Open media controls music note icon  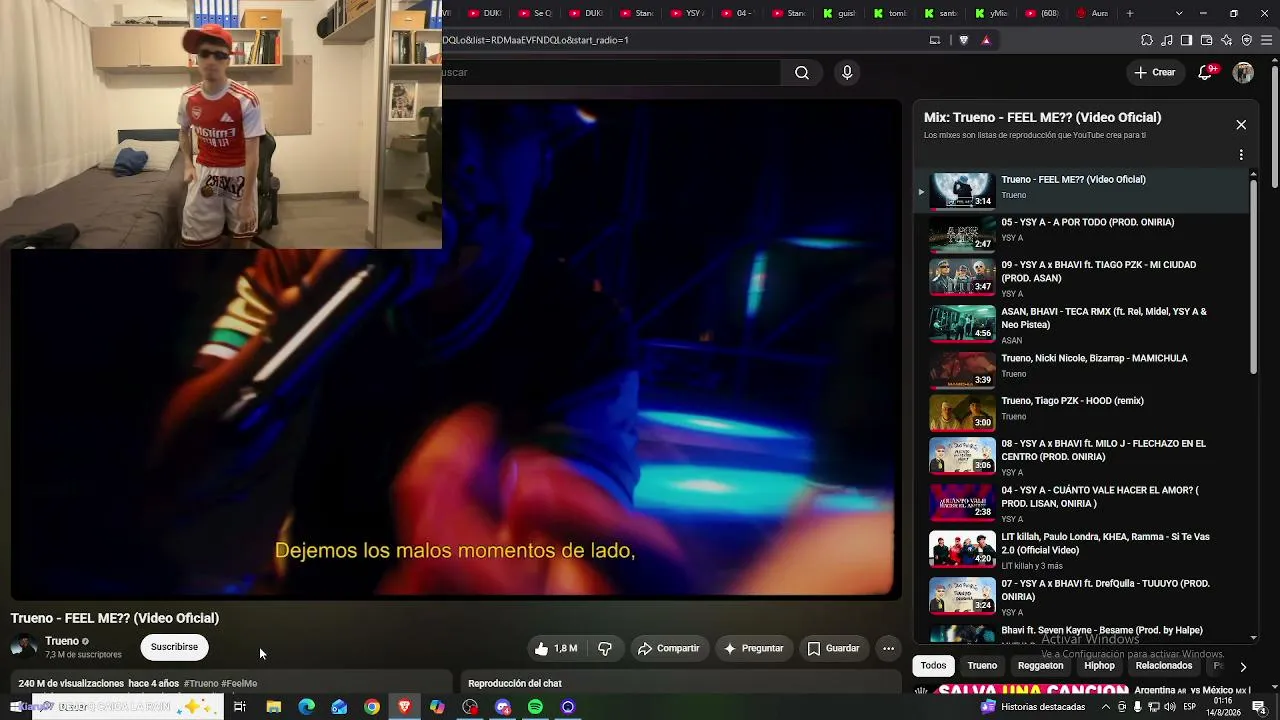[x=1167, y=40]
